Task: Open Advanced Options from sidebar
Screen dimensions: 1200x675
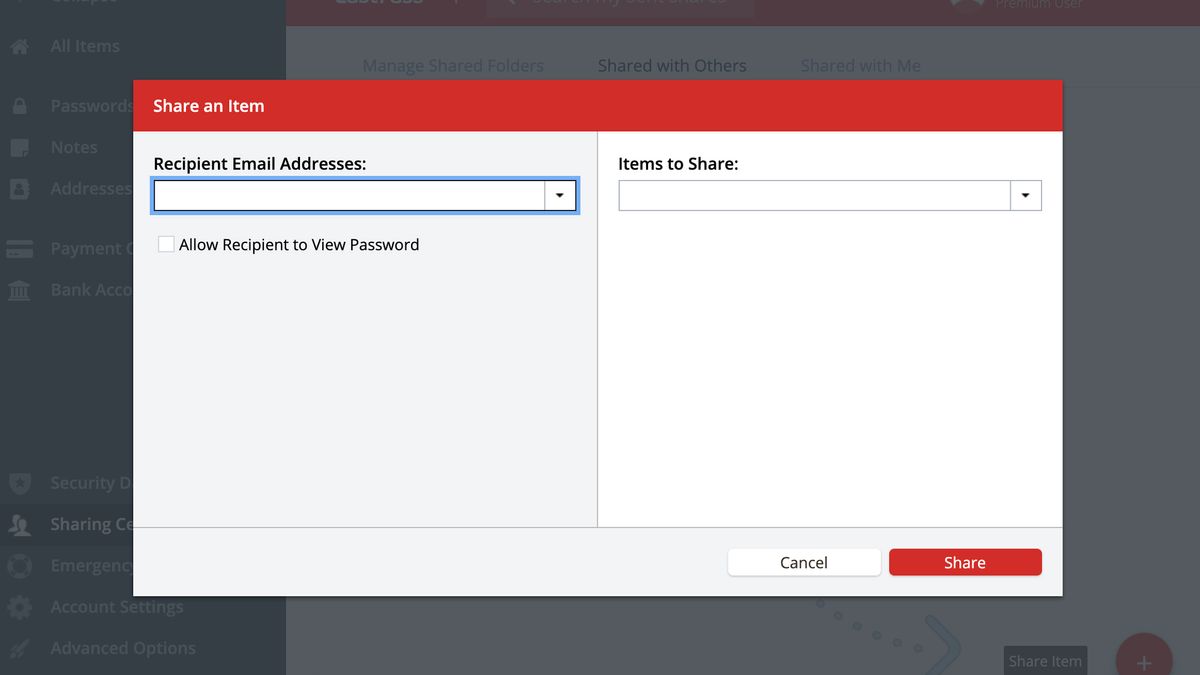Action: pyautogui.click(x=20, y=648)
